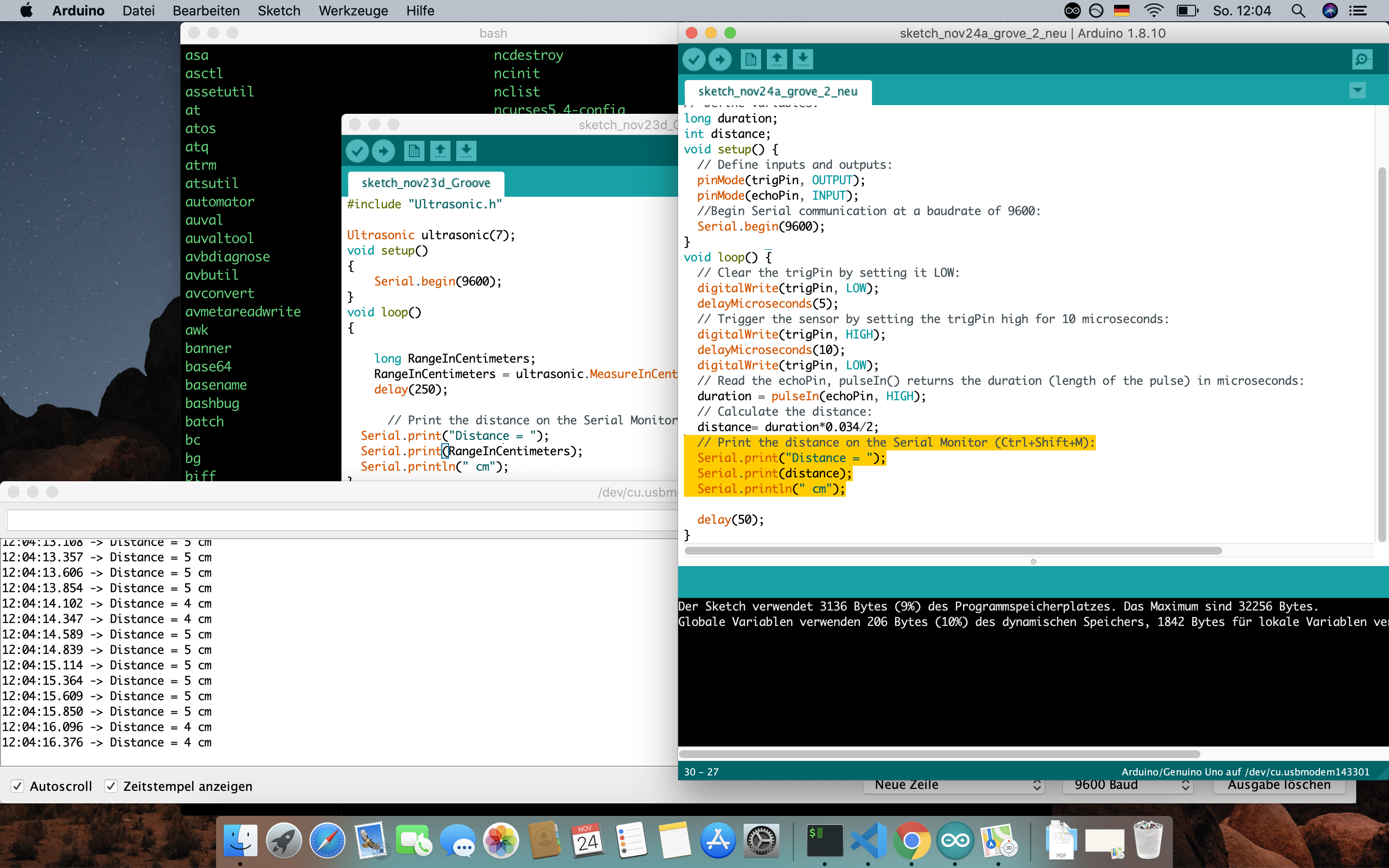
Task: Click the code editor horizontal scrollbar
Action: click(x=953, y=551)
